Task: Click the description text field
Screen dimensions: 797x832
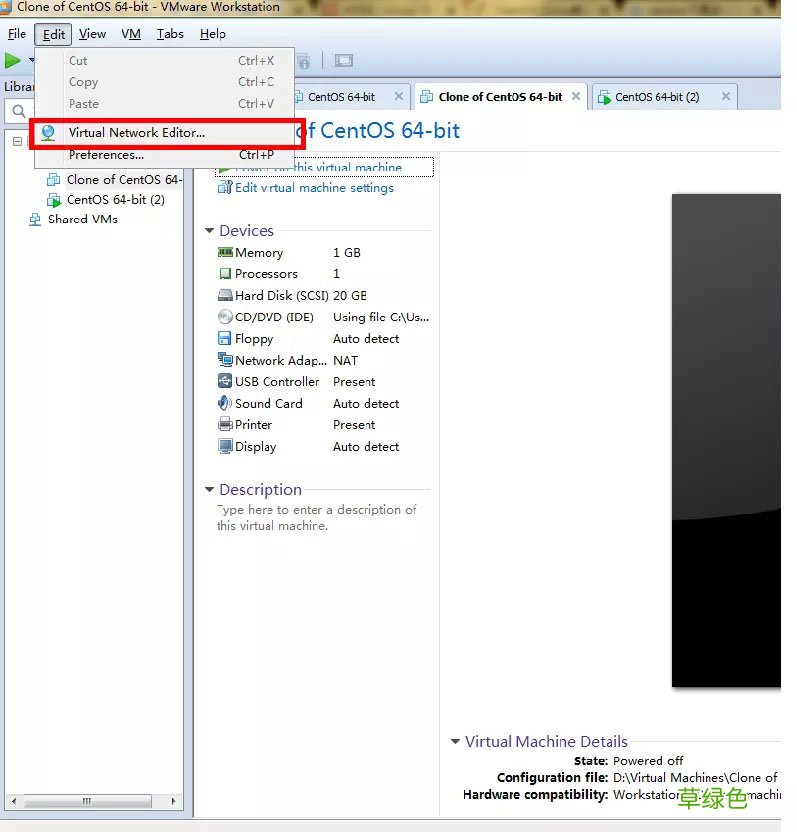Action: 317,518
